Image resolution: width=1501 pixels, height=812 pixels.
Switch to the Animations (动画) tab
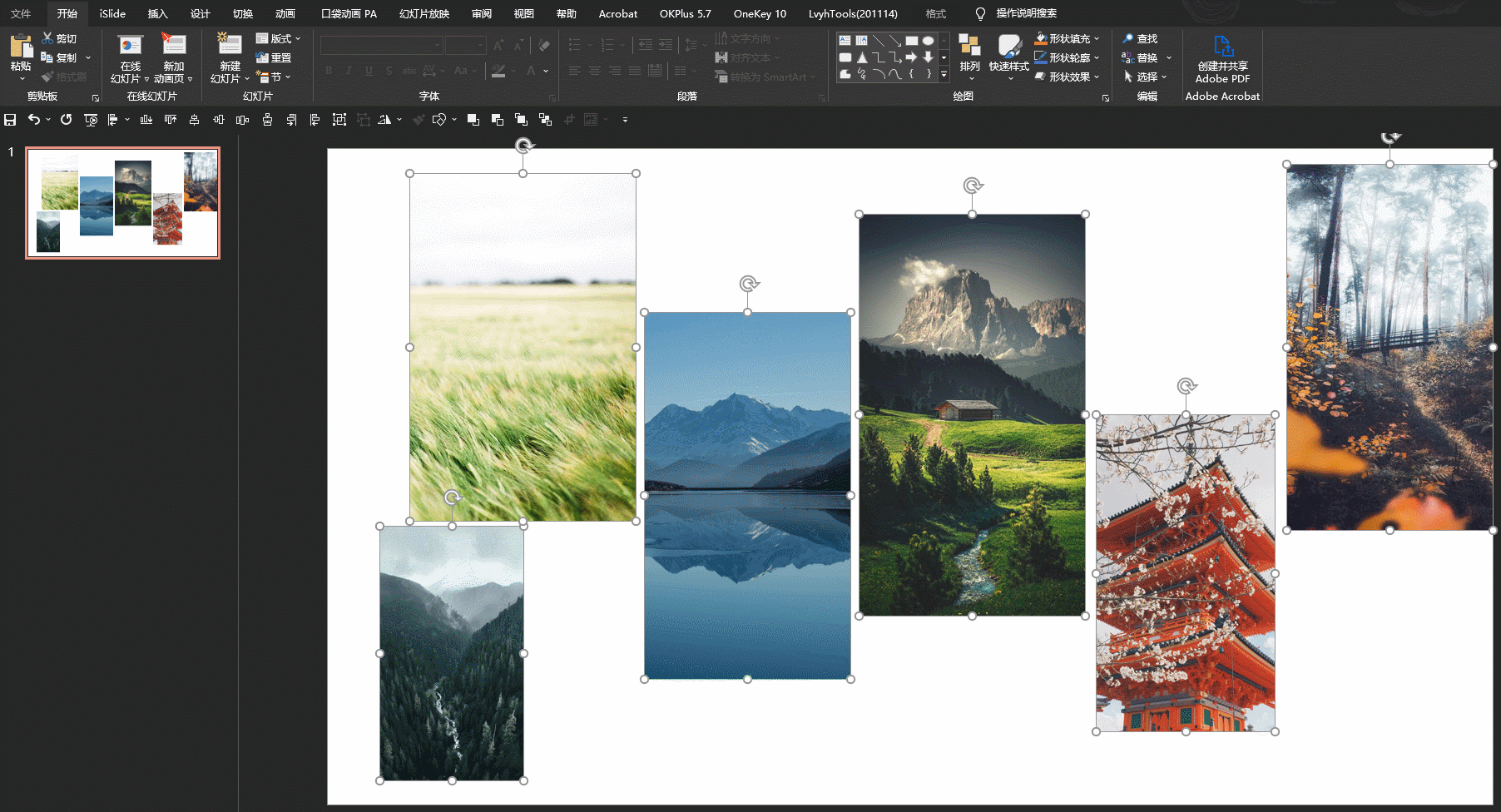click(285, 13)
